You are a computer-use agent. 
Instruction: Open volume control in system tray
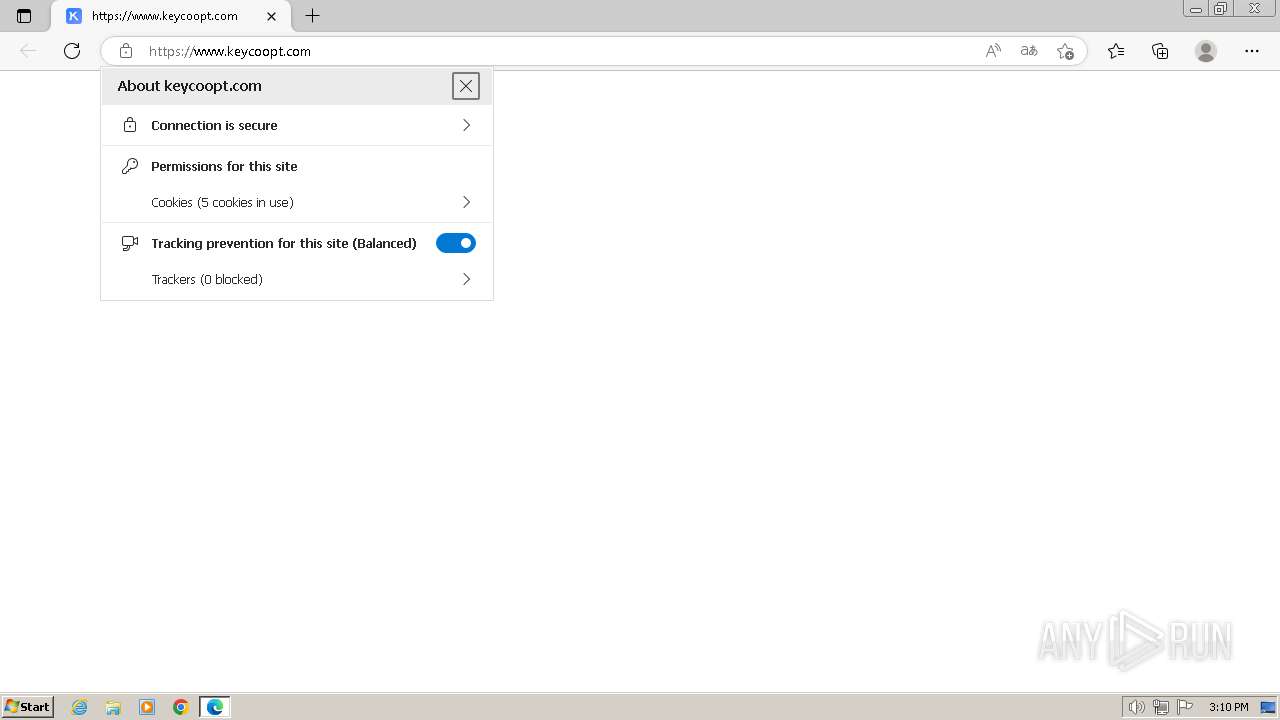point(1137,707)
